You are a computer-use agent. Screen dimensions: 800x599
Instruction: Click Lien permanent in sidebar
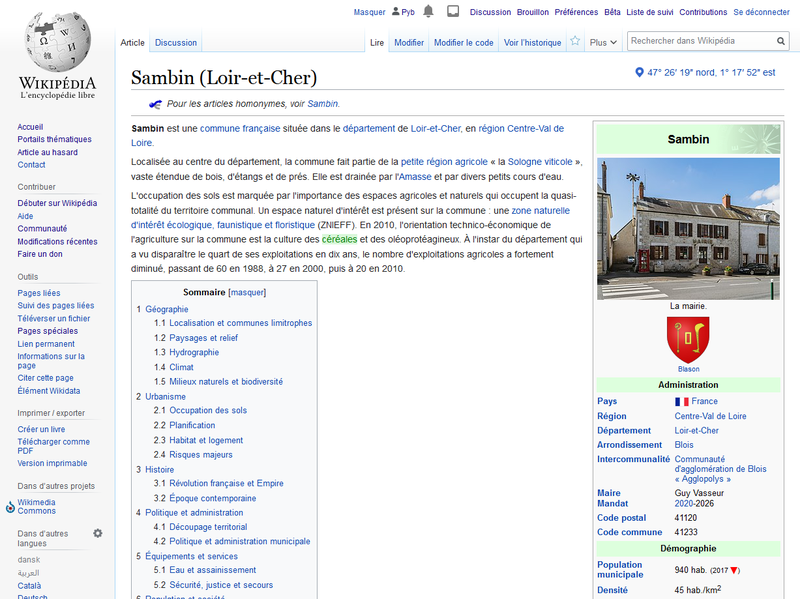pos(46,344)
